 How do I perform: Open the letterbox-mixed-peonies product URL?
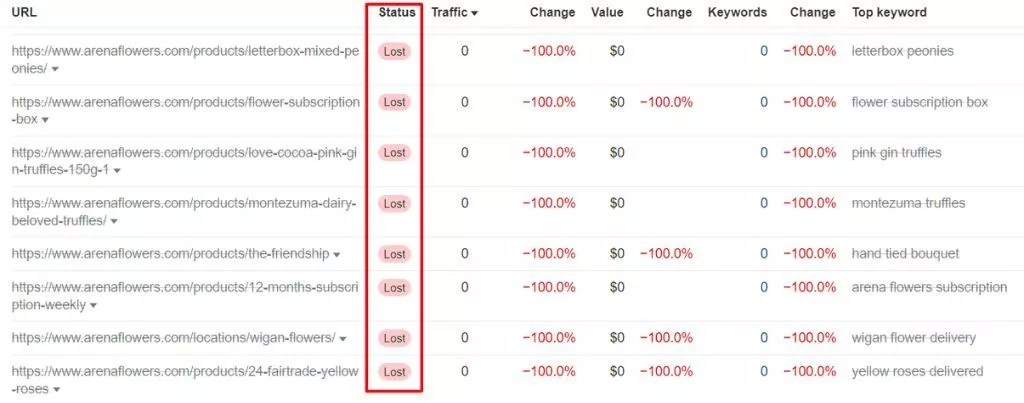point(185,51)
